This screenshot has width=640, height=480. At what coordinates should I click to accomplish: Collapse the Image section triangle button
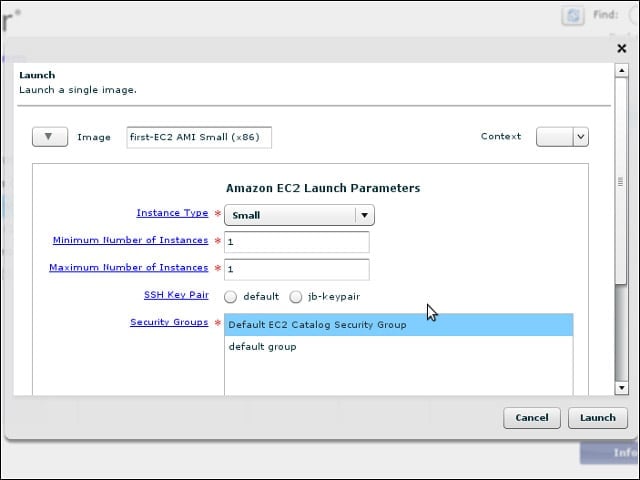50,137
